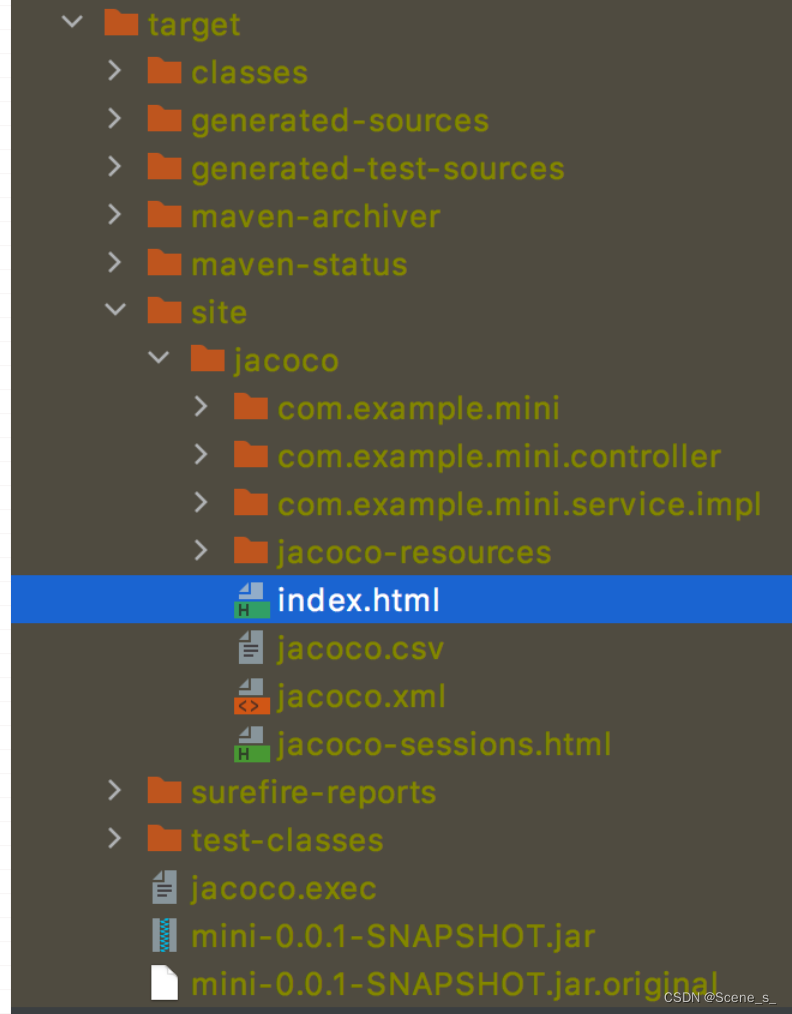Expand the maven-archiver folder chevron
The image size is (792, 1014).
click(115, 214)
